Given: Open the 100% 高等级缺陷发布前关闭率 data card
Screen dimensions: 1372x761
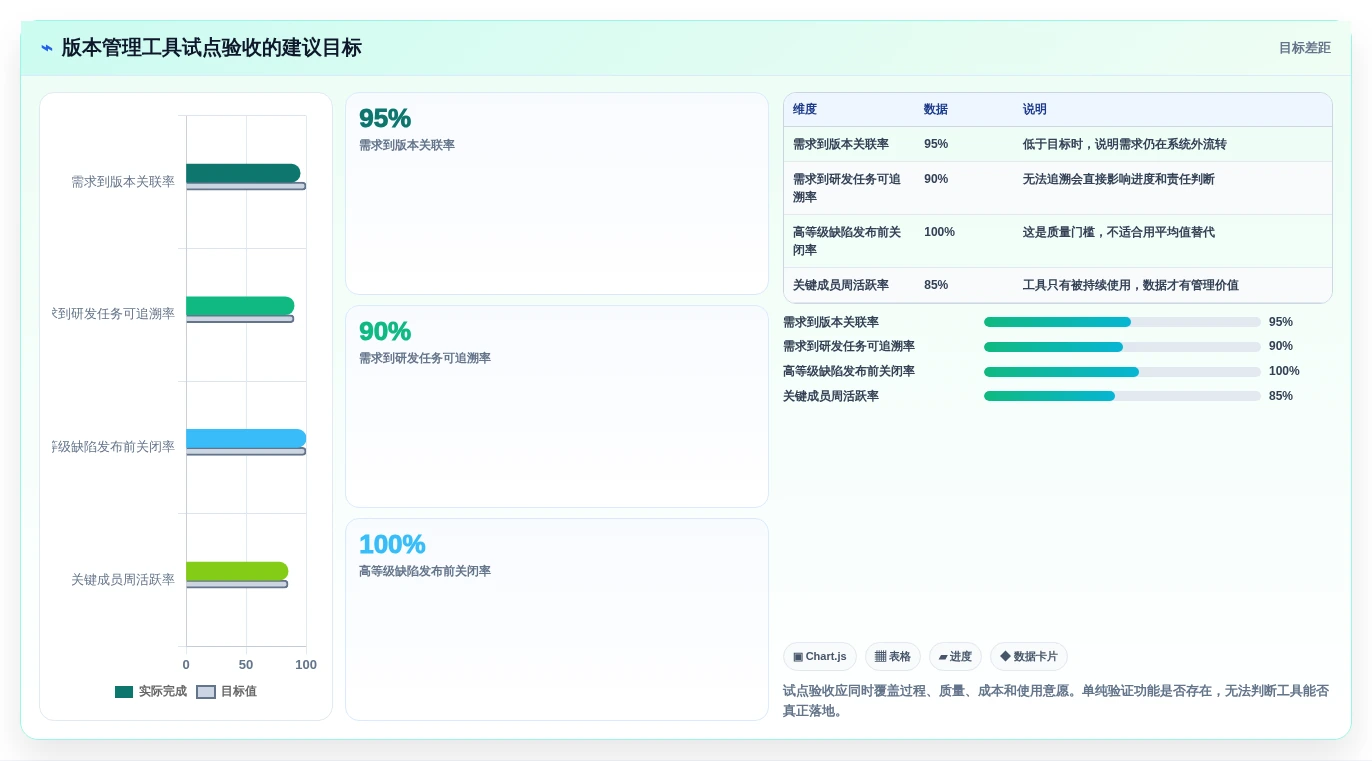Looking at the screenshot, I should pos(557,619).
